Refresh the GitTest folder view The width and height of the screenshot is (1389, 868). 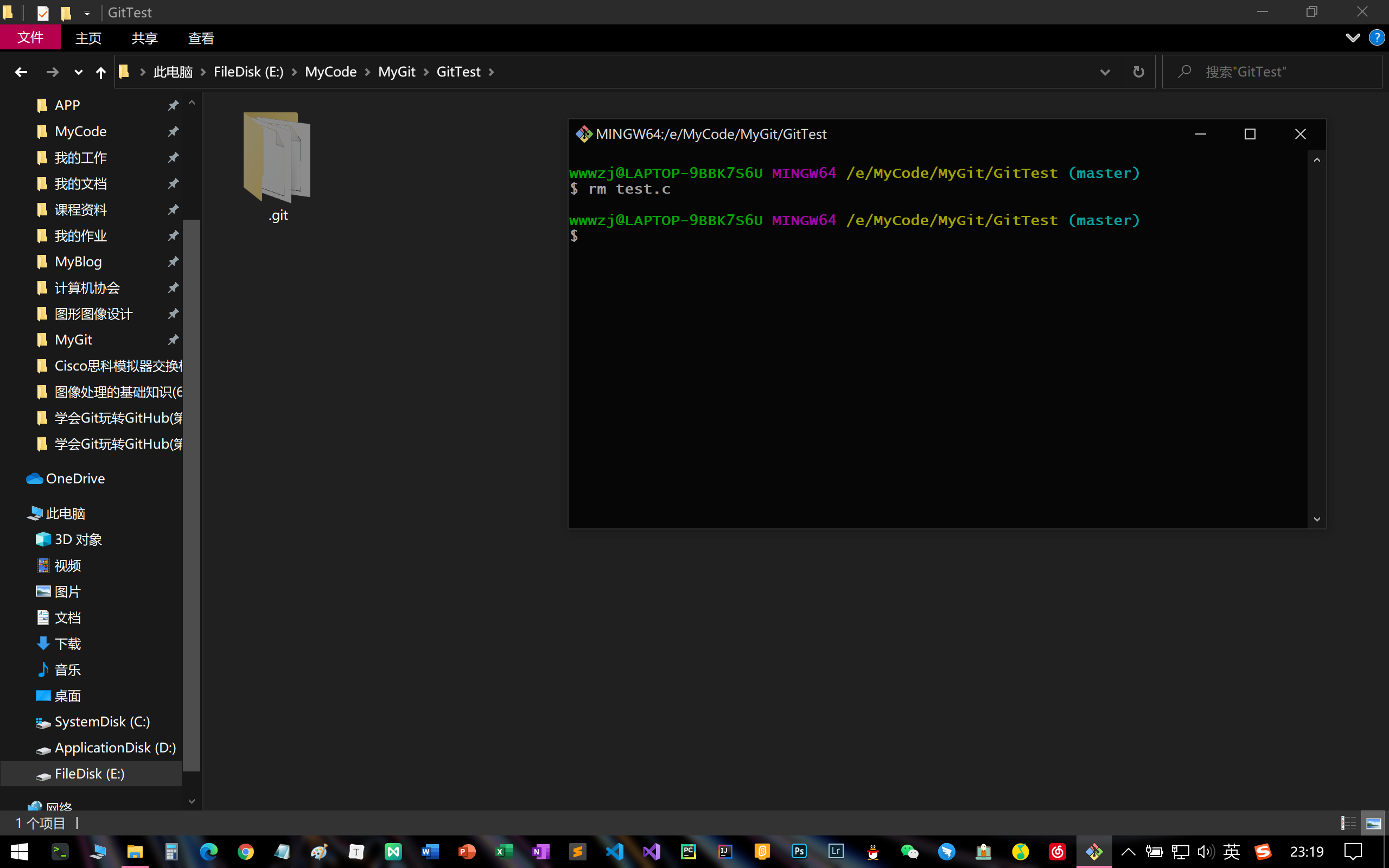point(1139,72)
